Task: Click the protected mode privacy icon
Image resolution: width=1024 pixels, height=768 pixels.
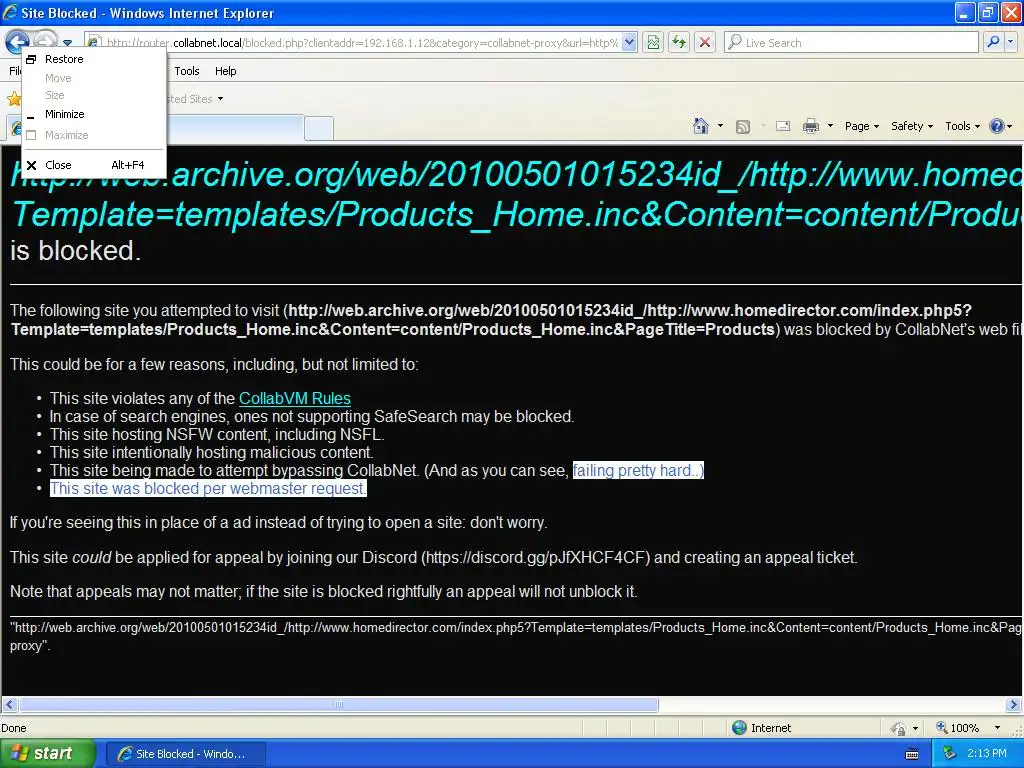Action: click(899, 728)
